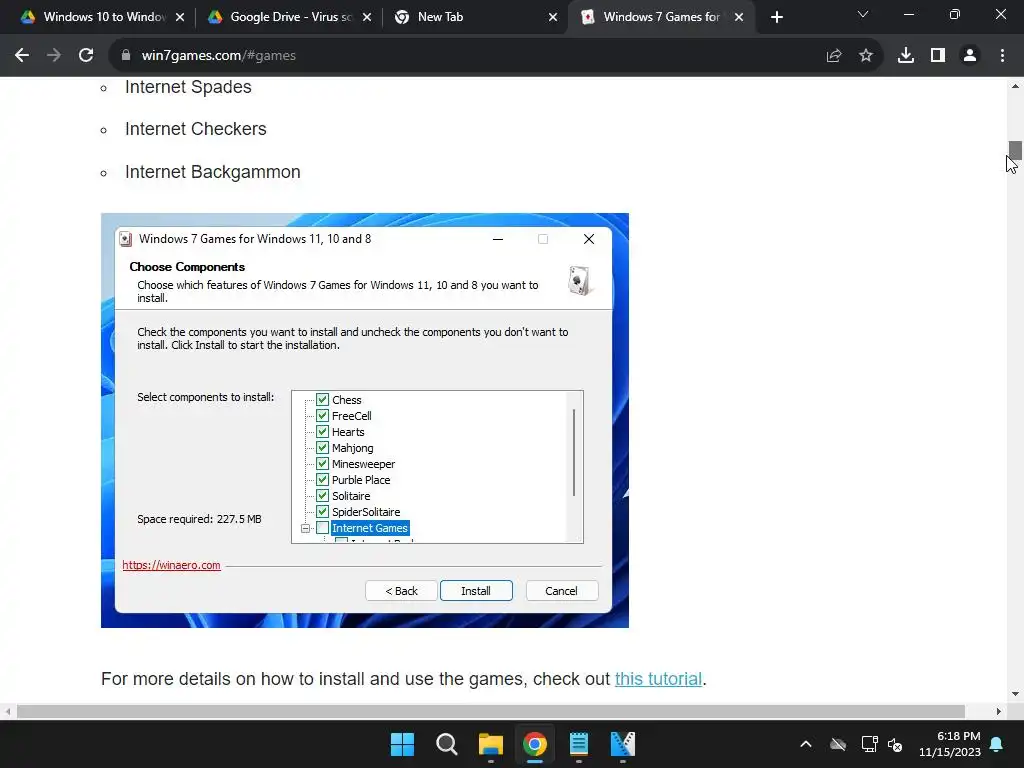Viewport: 1024px width, 768px height.
Task: Close the Windows 10 to Windows tab
Action: (x=180, y=17)
